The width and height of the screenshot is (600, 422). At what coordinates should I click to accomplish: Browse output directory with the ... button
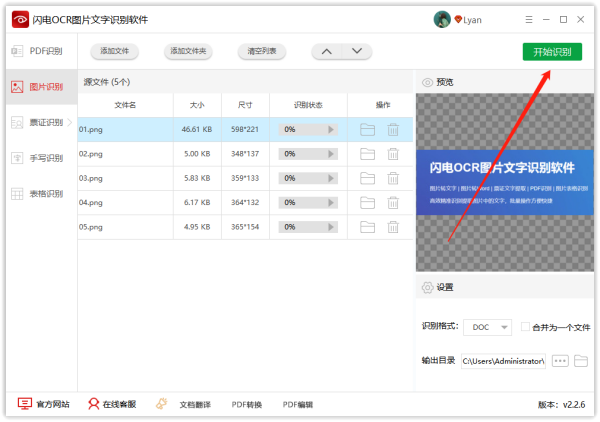559,360
